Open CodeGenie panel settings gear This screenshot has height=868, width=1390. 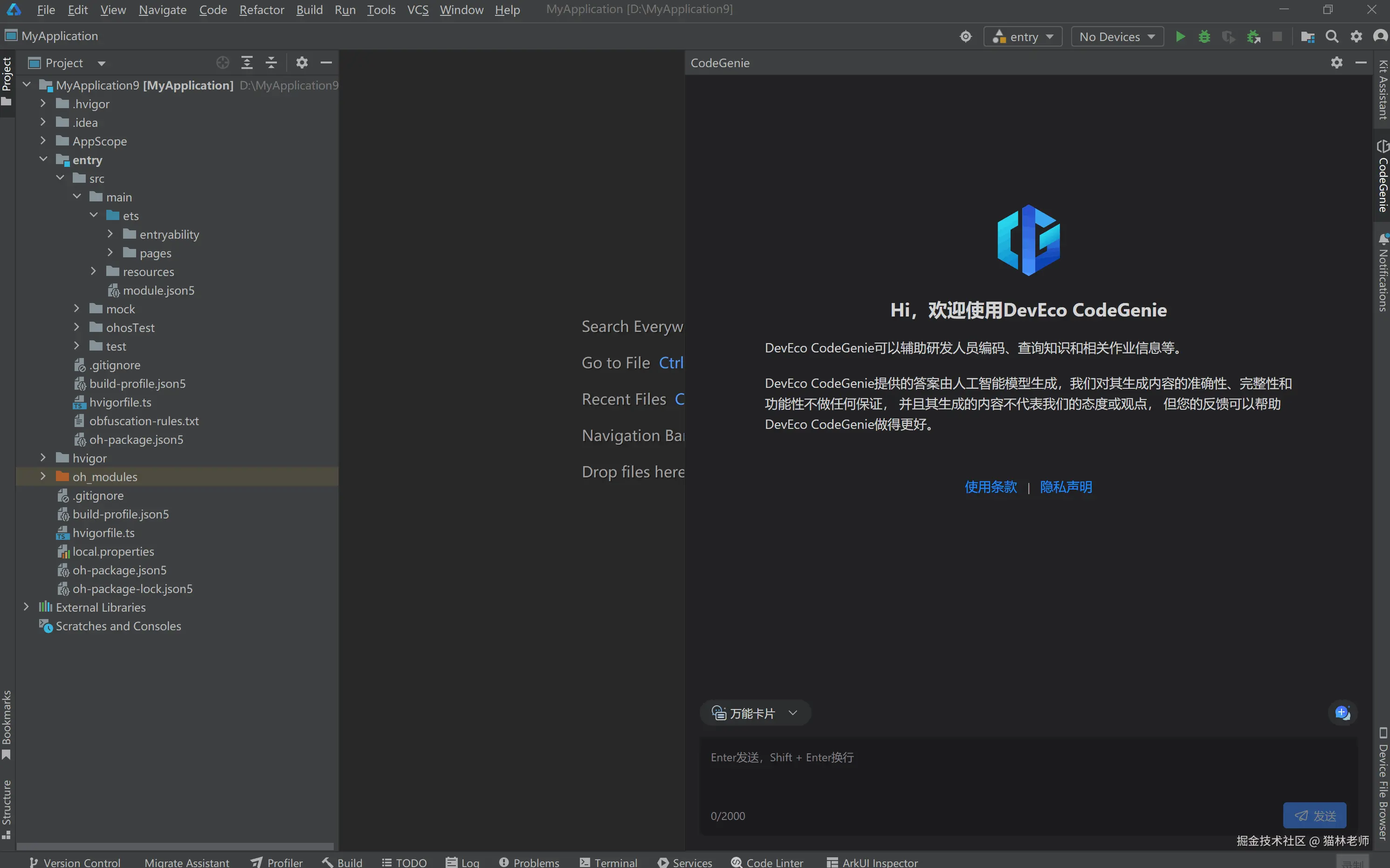tap(1336, 62)
